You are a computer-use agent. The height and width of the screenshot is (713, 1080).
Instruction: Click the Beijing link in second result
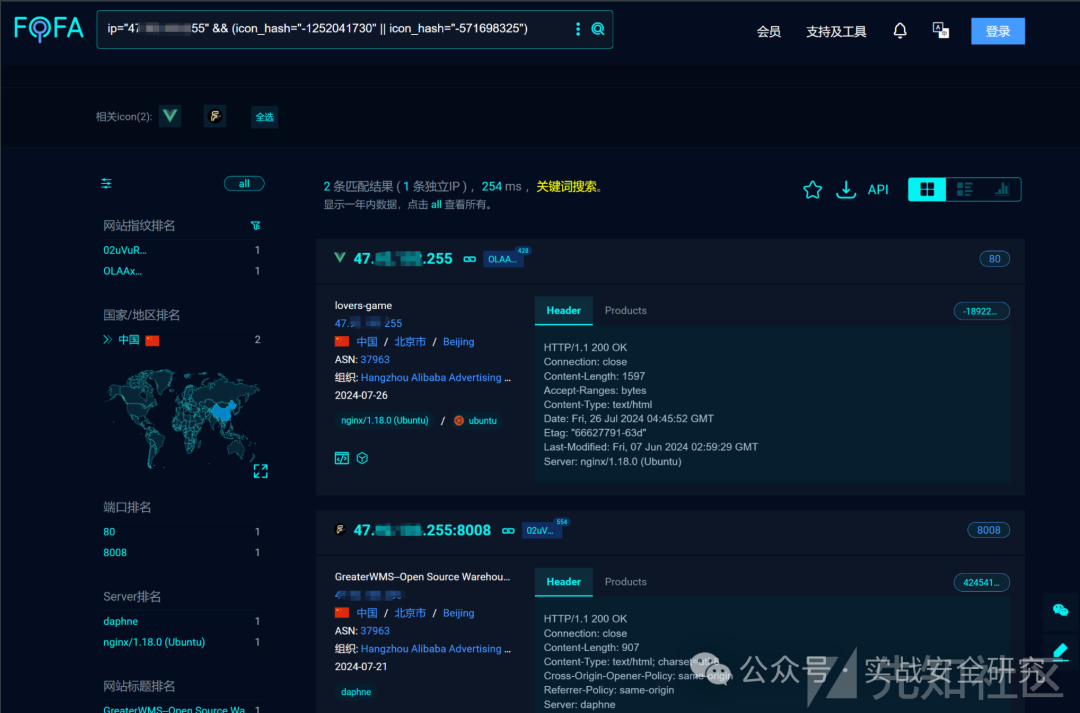click(459, 613)
